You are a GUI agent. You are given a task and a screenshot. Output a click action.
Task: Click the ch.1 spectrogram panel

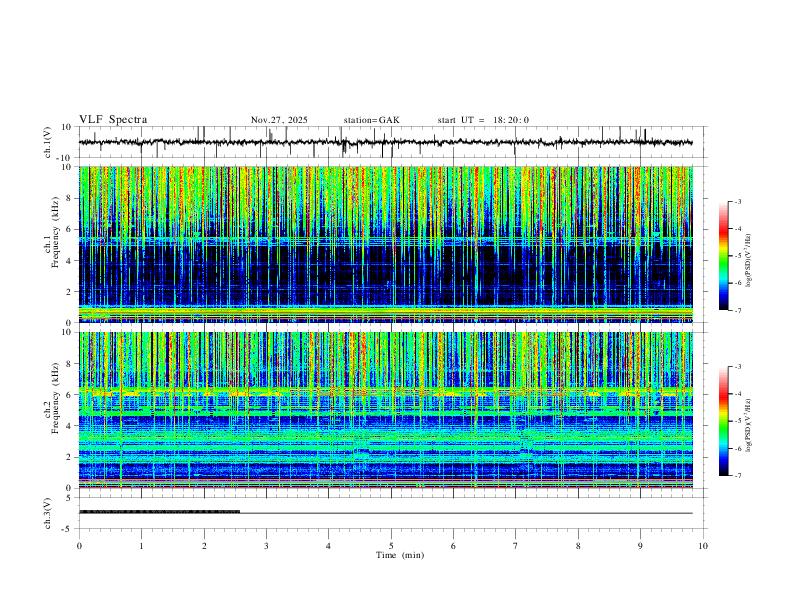(x=386, y=244)
